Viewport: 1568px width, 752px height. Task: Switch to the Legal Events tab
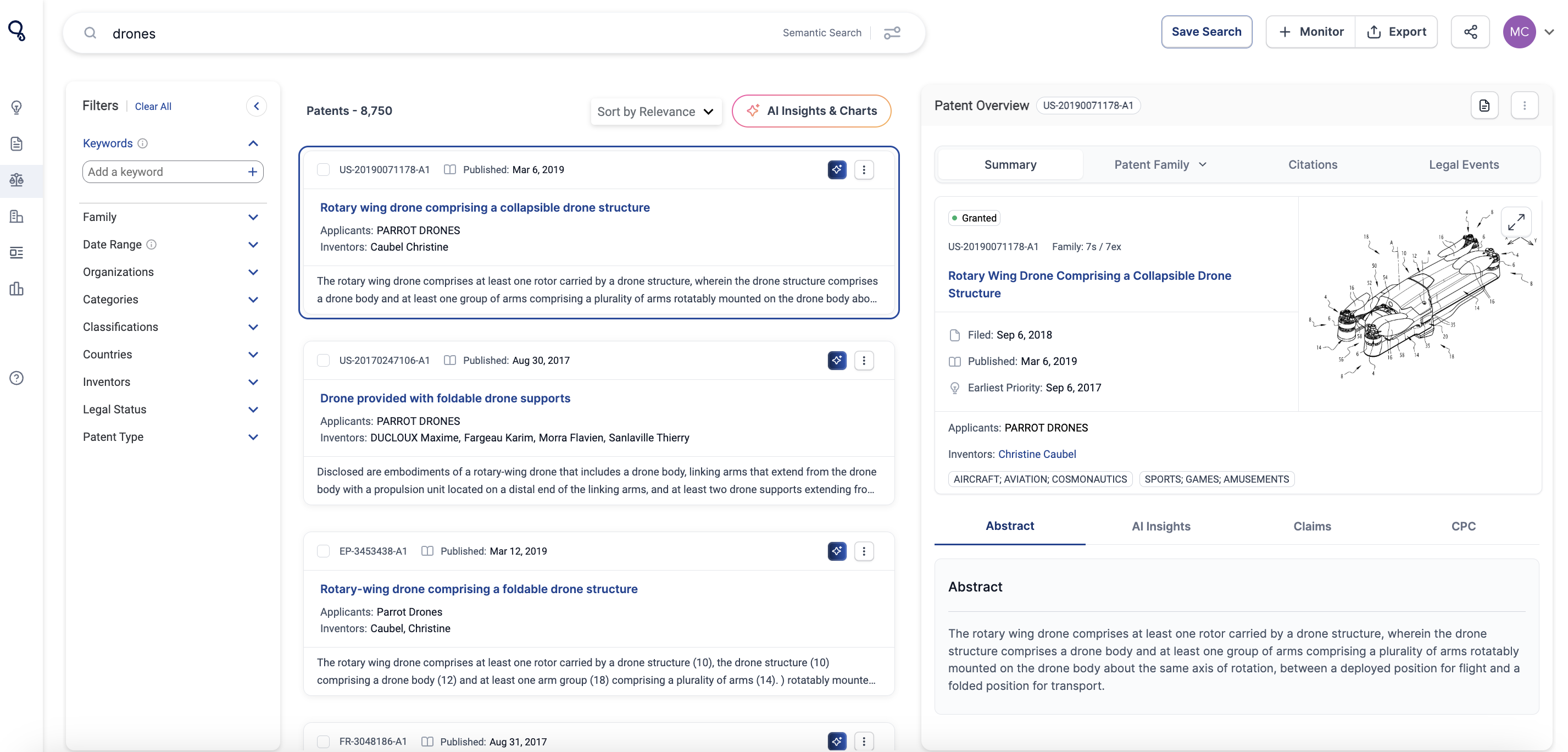pos(1463,164)
